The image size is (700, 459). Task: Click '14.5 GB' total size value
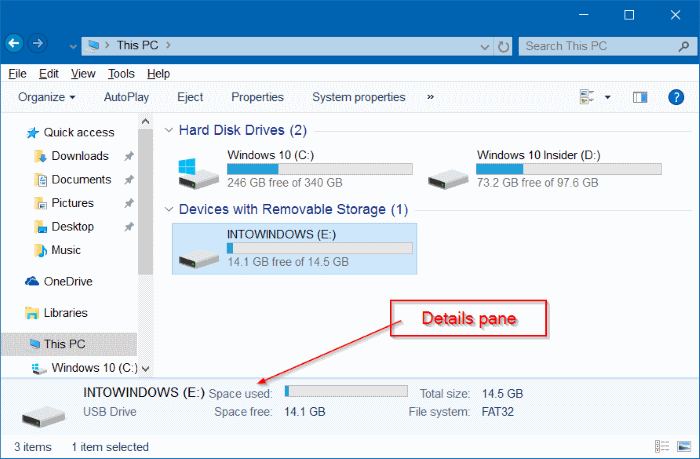click(502, 394)
